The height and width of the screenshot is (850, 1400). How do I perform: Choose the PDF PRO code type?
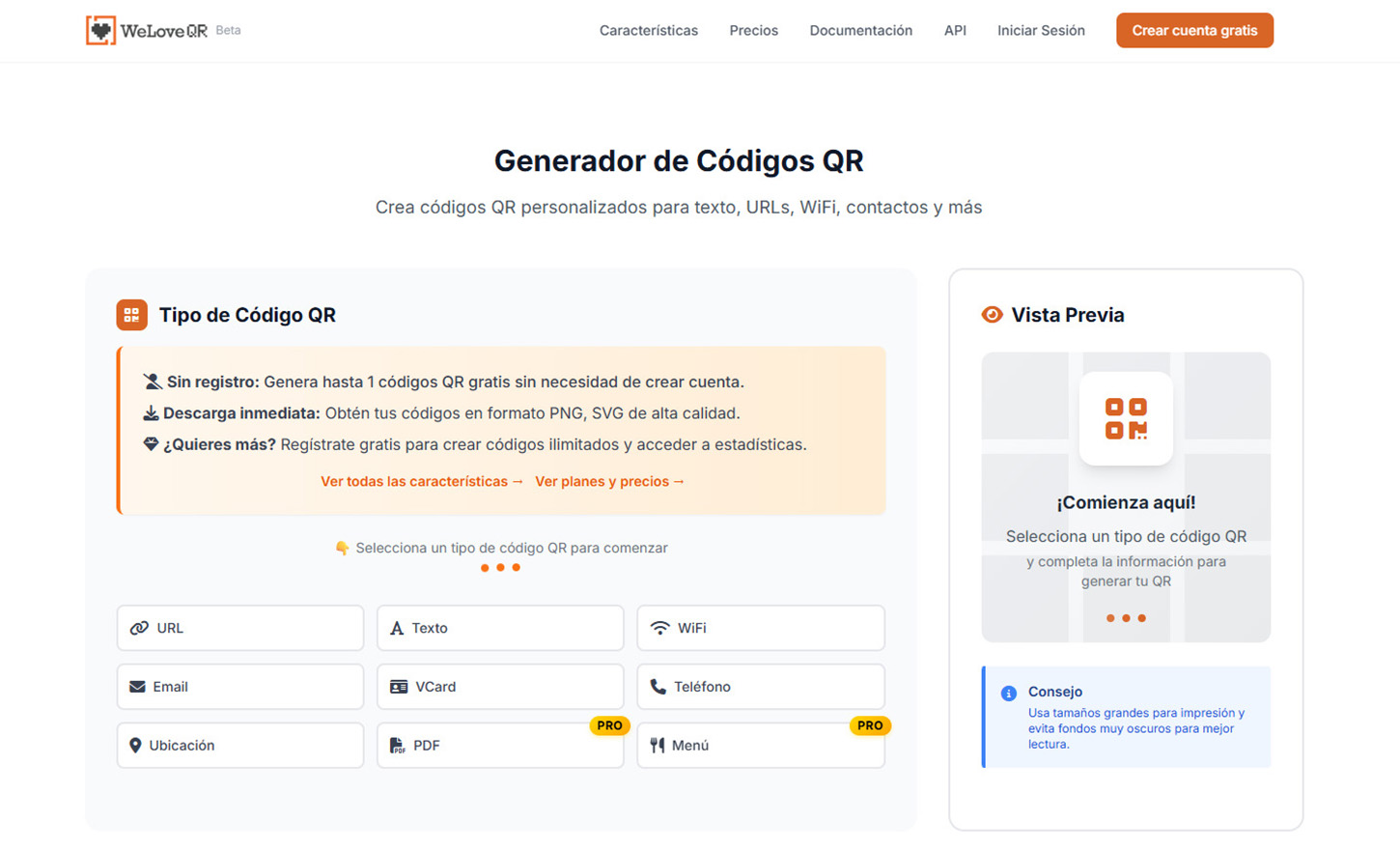(x=500, y=746)
